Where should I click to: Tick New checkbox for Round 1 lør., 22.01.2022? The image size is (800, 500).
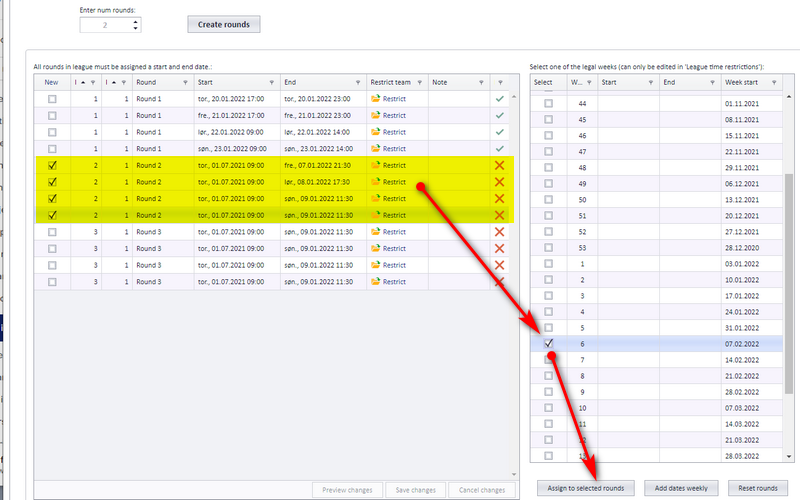click(x=52, y=132)
